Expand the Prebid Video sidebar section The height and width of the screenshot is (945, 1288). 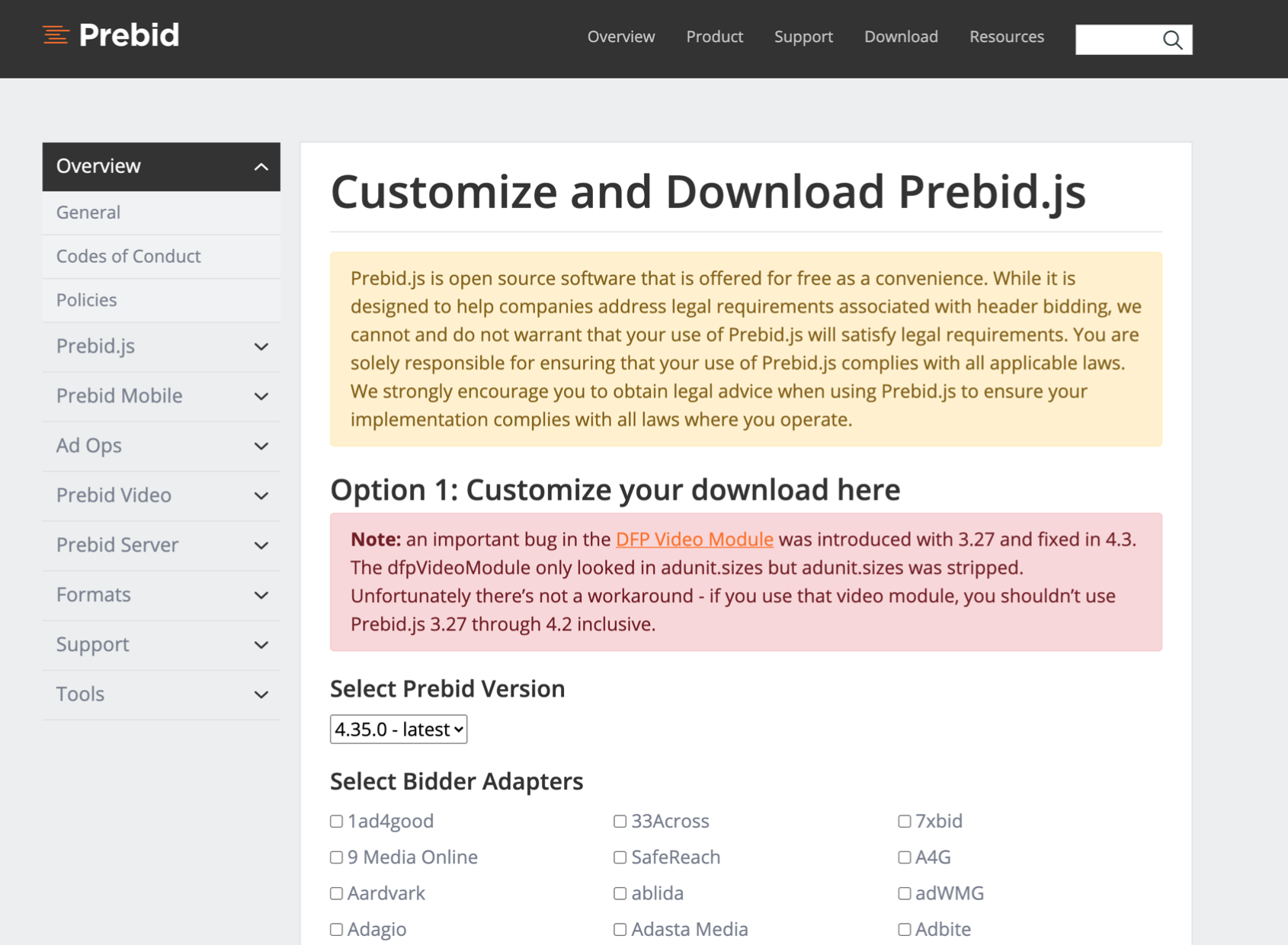261,496
